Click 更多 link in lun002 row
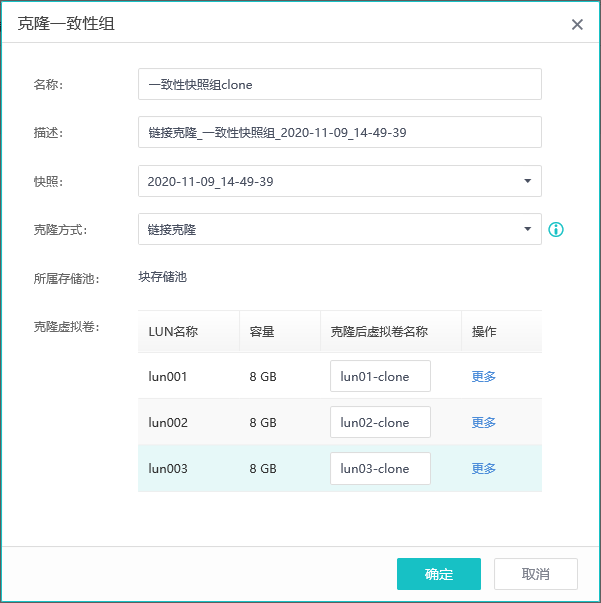 (x=484, y=422)
